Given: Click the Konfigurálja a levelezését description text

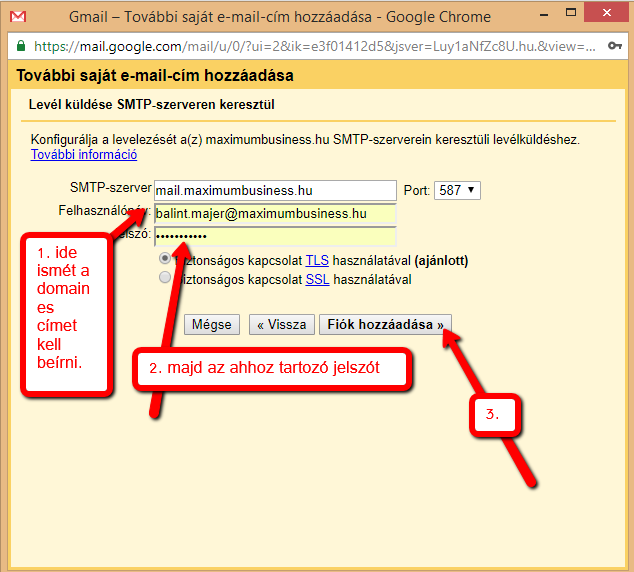Looking at the screenshot, I should coord(305,140).
